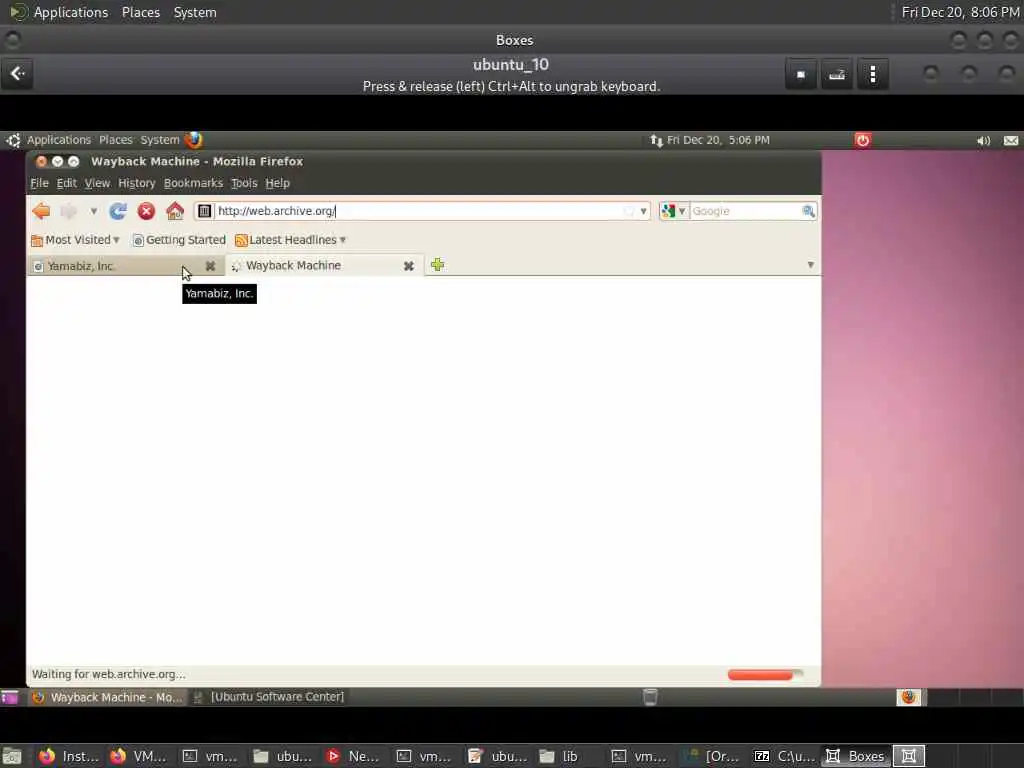Open guest Ubuntu Applications menu

59,140
